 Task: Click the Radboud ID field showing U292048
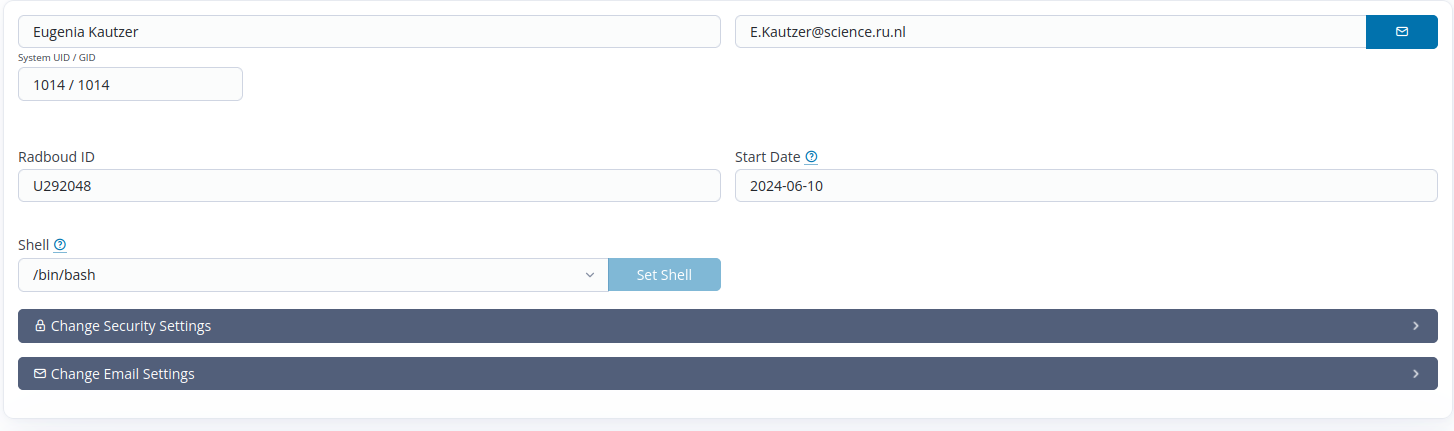[x=369, y=186]
